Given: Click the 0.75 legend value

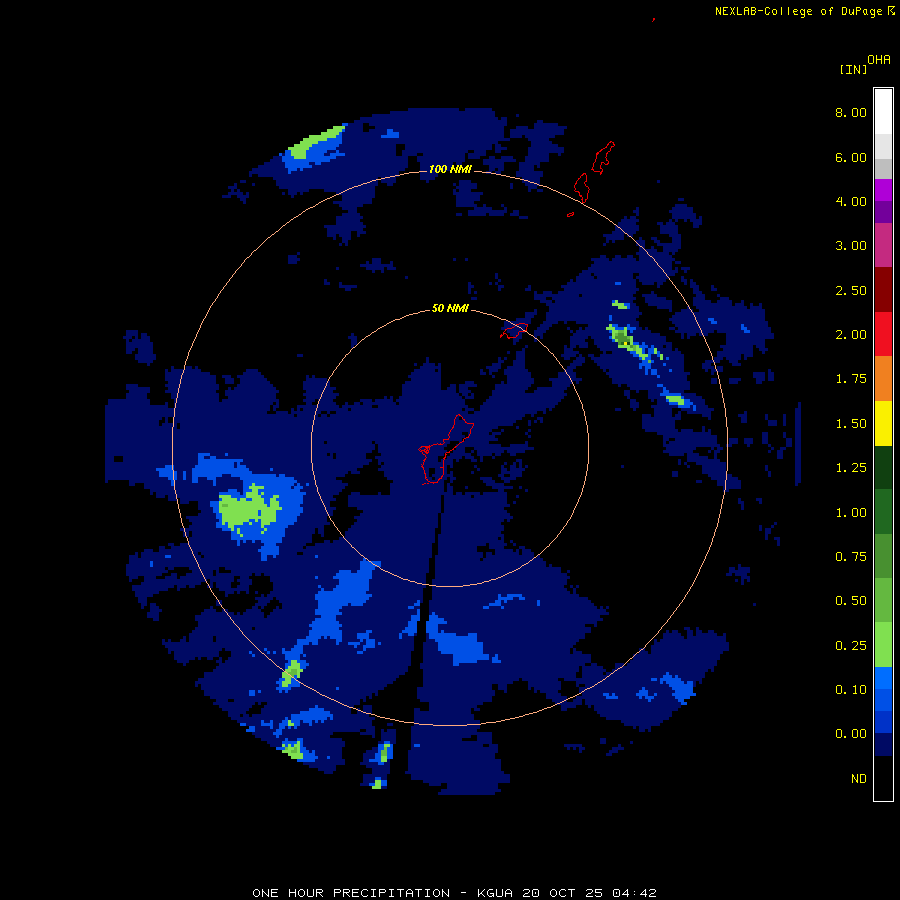Looking at the screenshot, I should pyautogui.click(x=851, y=557).
